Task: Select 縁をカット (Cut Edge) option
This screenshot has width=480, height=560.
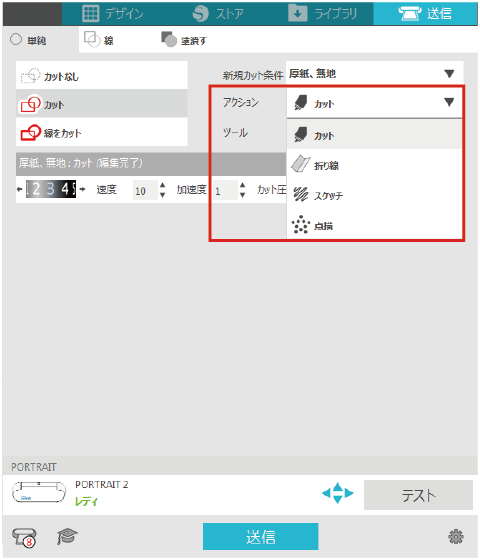Action: pos(101,132)
